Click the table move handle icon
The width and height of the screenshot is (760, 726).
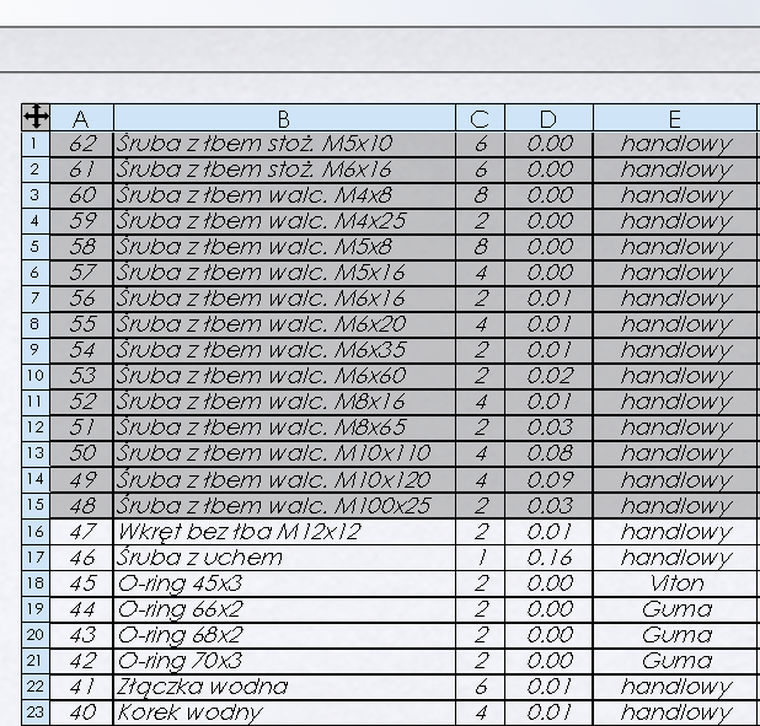tap(36, 117)
